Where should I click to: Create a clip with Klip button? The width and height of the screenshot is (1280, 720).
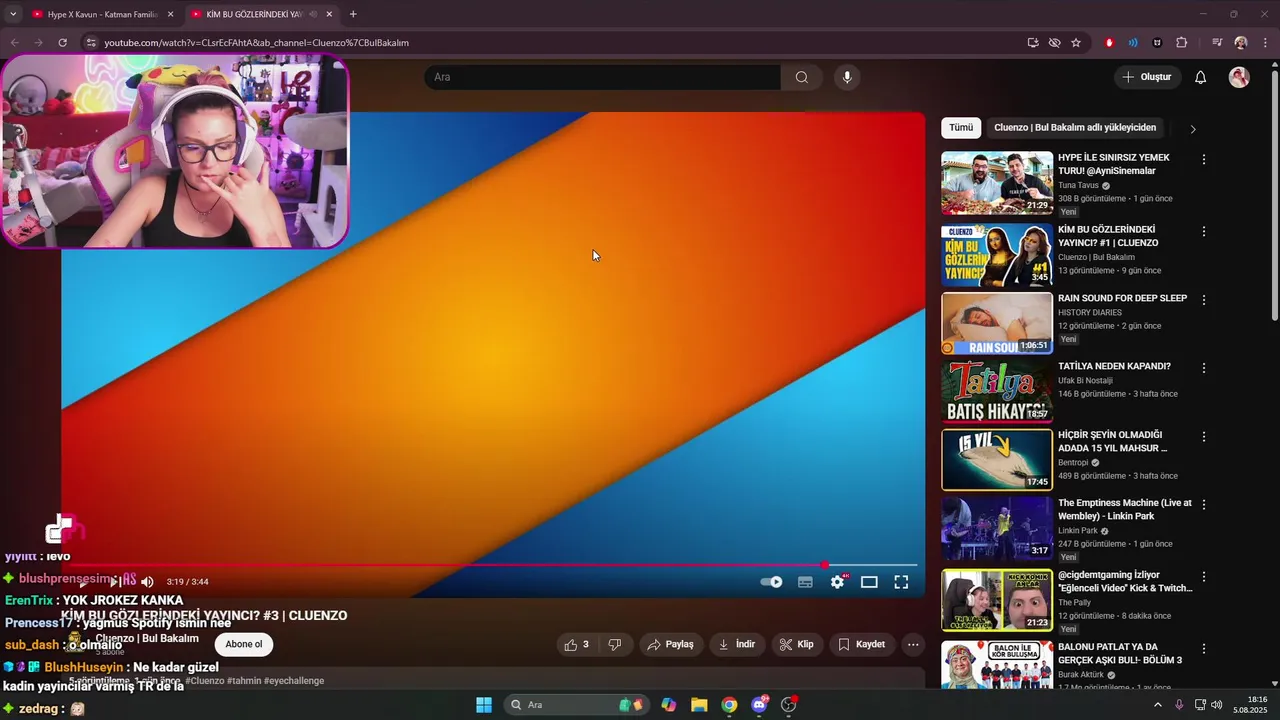[x=797, y=645]
